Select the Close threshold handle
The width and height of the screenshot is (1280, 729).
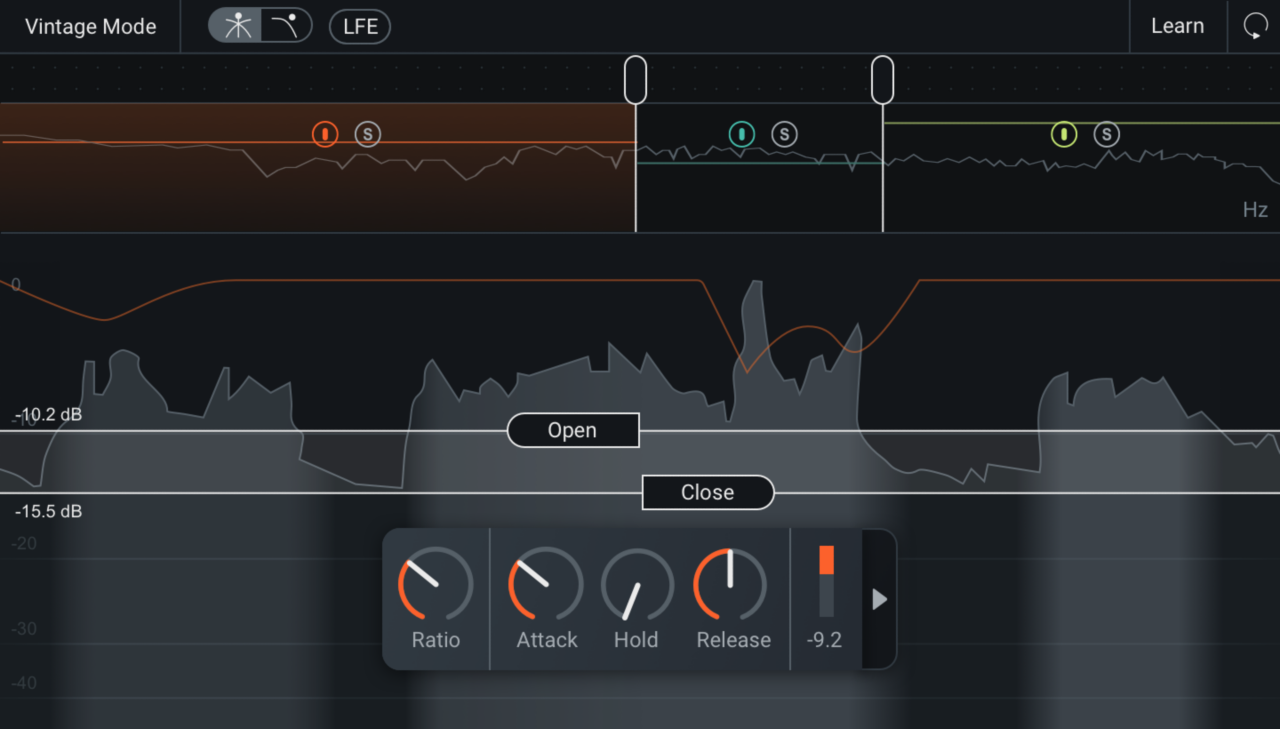pyautogui.click(x=707, y=492)
